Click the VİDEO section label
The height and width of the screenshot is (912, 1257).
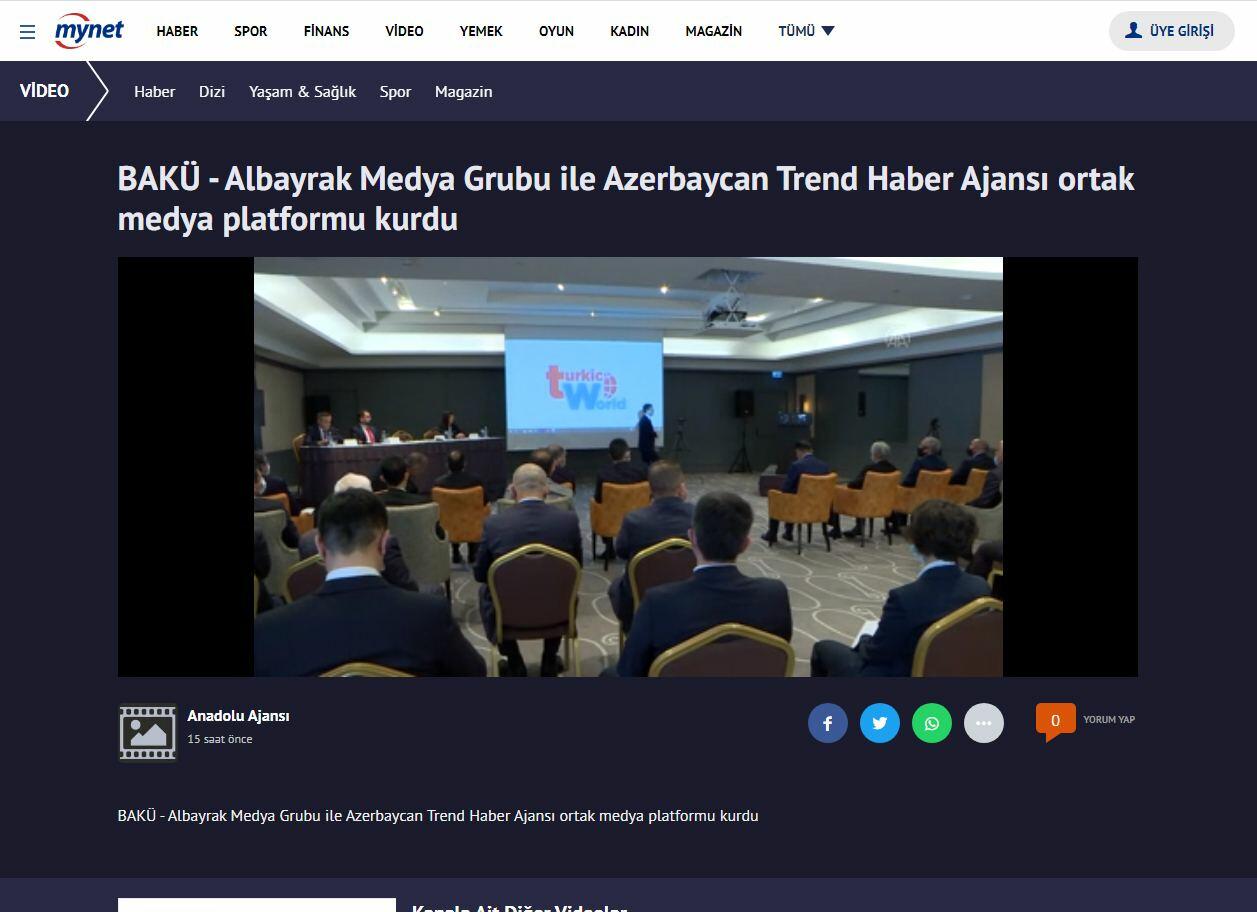click(44, 91)
